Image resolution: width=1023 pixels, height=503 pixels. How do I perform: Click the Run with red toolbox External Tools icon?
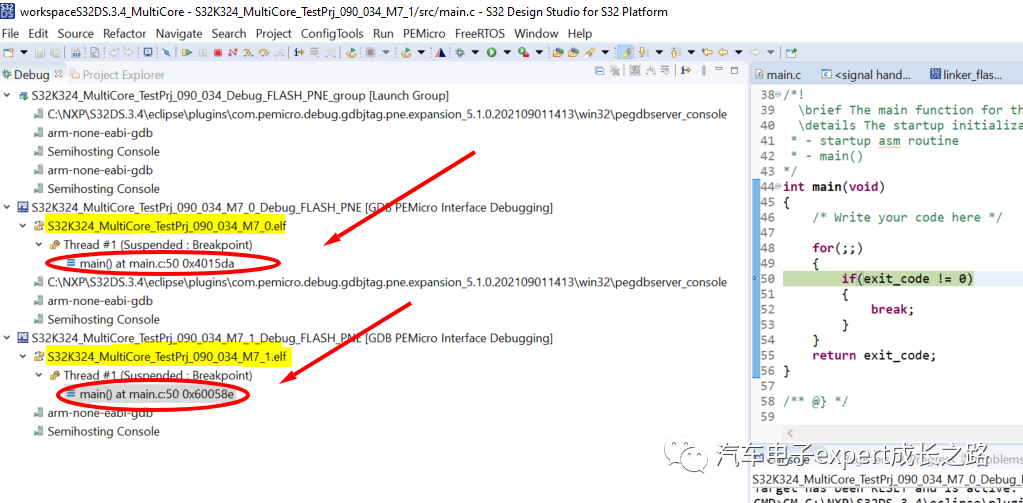click(x=523, y=52)
